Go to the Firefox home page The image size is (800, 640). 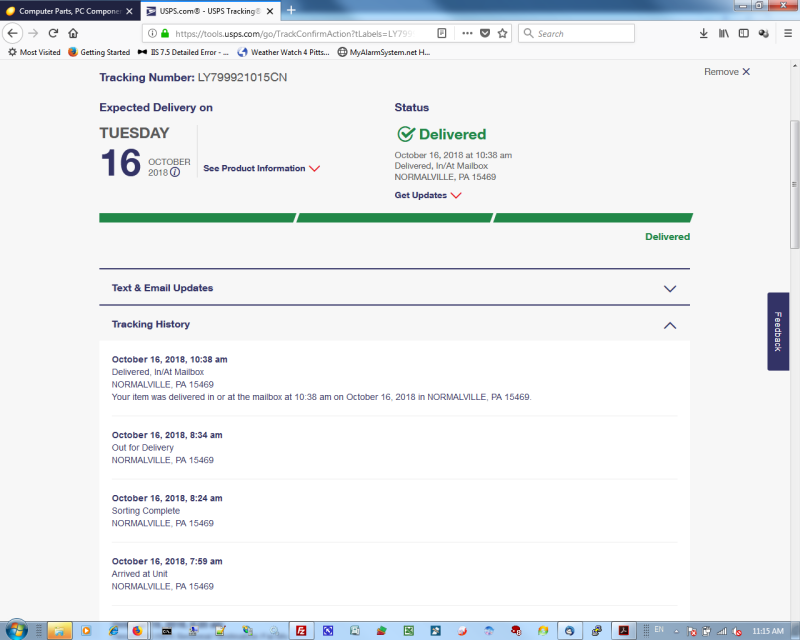coord(73,33)
